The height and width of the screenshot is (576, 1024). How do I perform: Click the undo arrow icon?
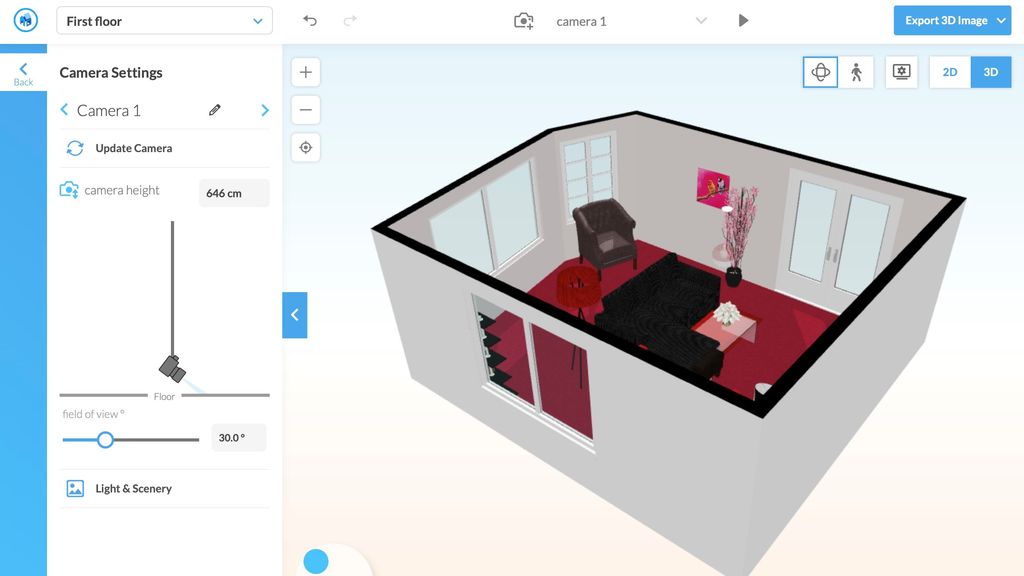[310, 19]
